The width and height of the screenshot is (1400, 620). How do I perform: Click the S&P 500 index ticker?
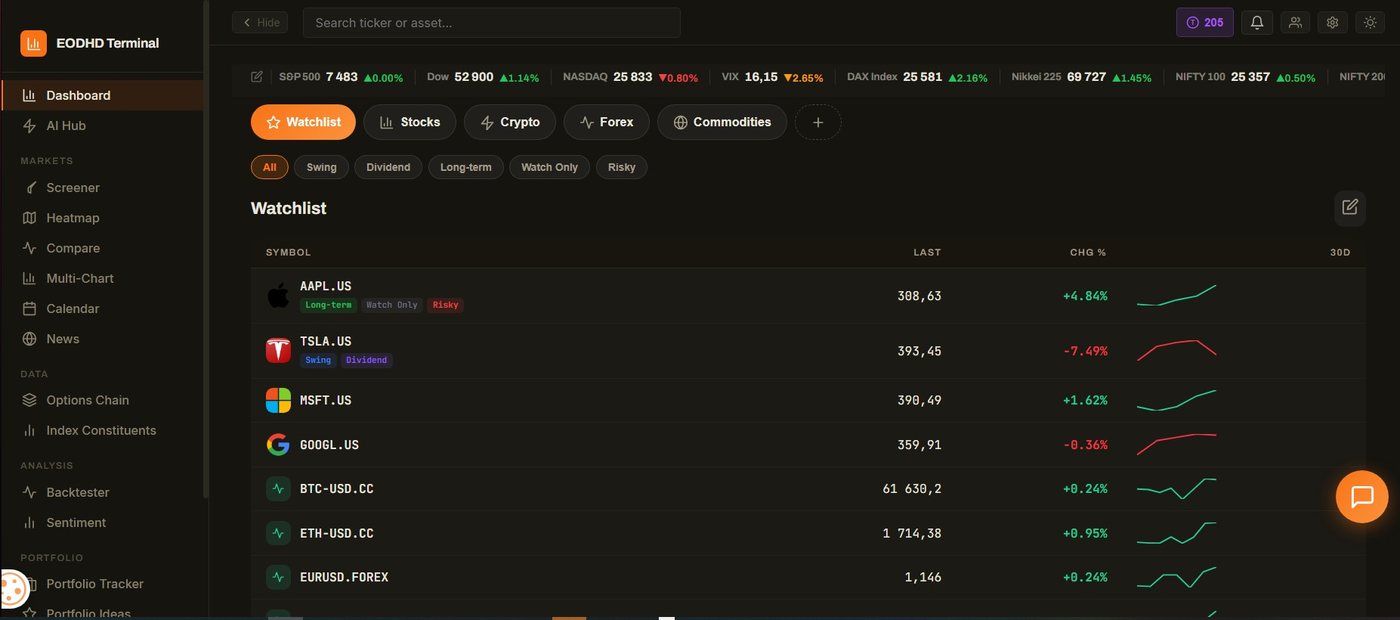tap(341, 77)
